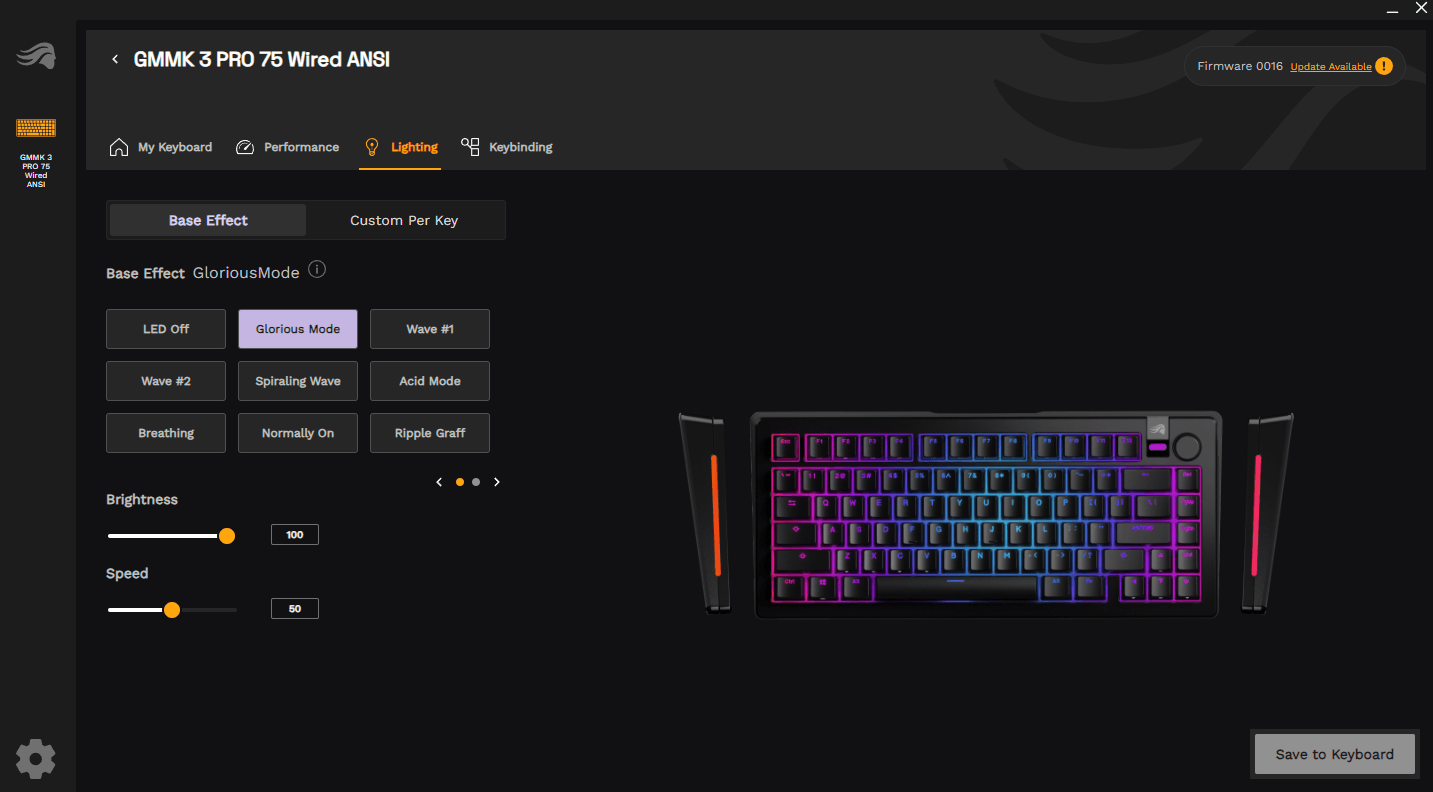This screenshot has height=792, width=1433.
Task: Click the Update Available link
Action: pyautogui.click(x=1331, y=67)
